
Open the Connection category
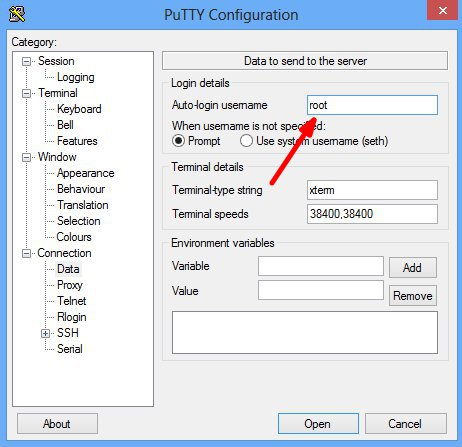(x=64, y=253)
